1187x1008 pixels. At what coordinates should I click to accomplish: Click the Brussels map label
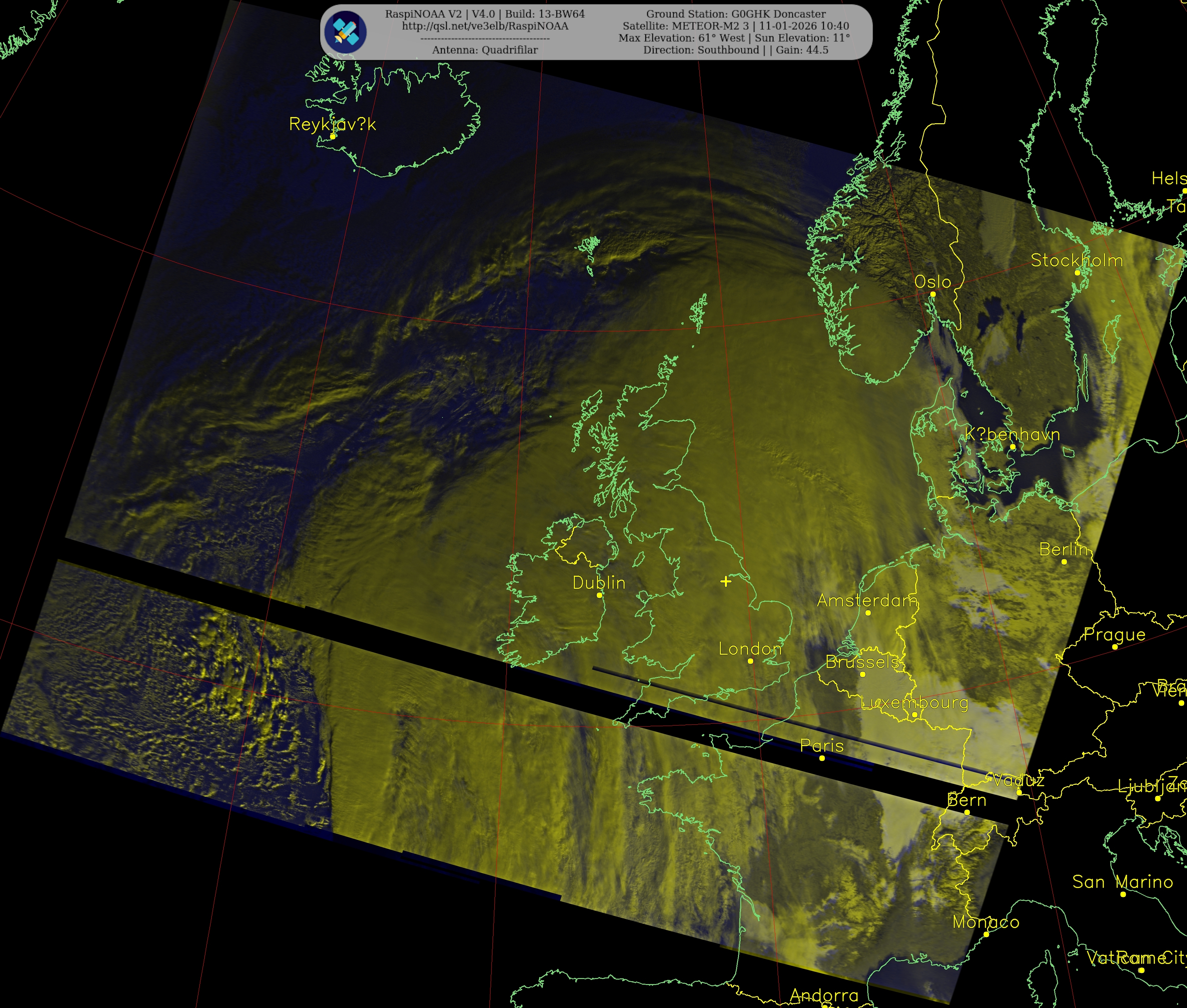(863, 662)
